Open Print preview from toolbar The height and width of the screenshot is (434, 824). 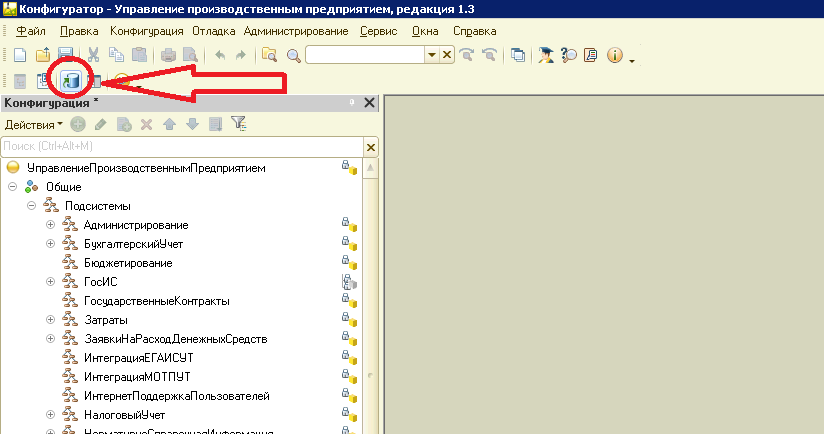click(x=190, y=55)
